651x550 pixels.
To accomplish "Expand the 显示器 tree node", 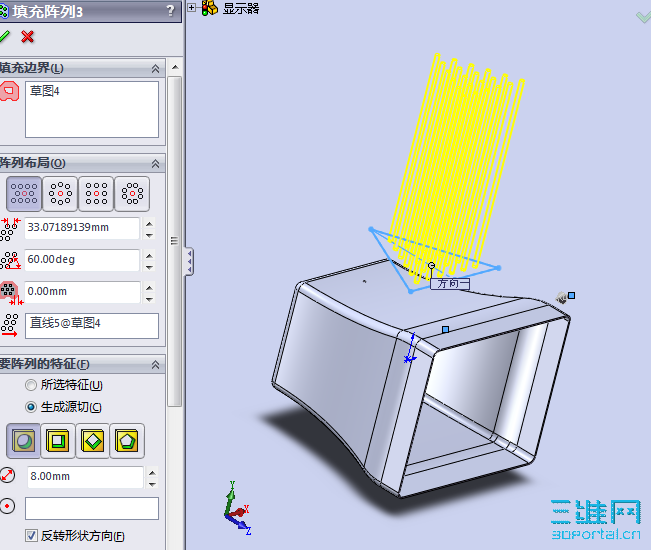I will click(191, 7).
